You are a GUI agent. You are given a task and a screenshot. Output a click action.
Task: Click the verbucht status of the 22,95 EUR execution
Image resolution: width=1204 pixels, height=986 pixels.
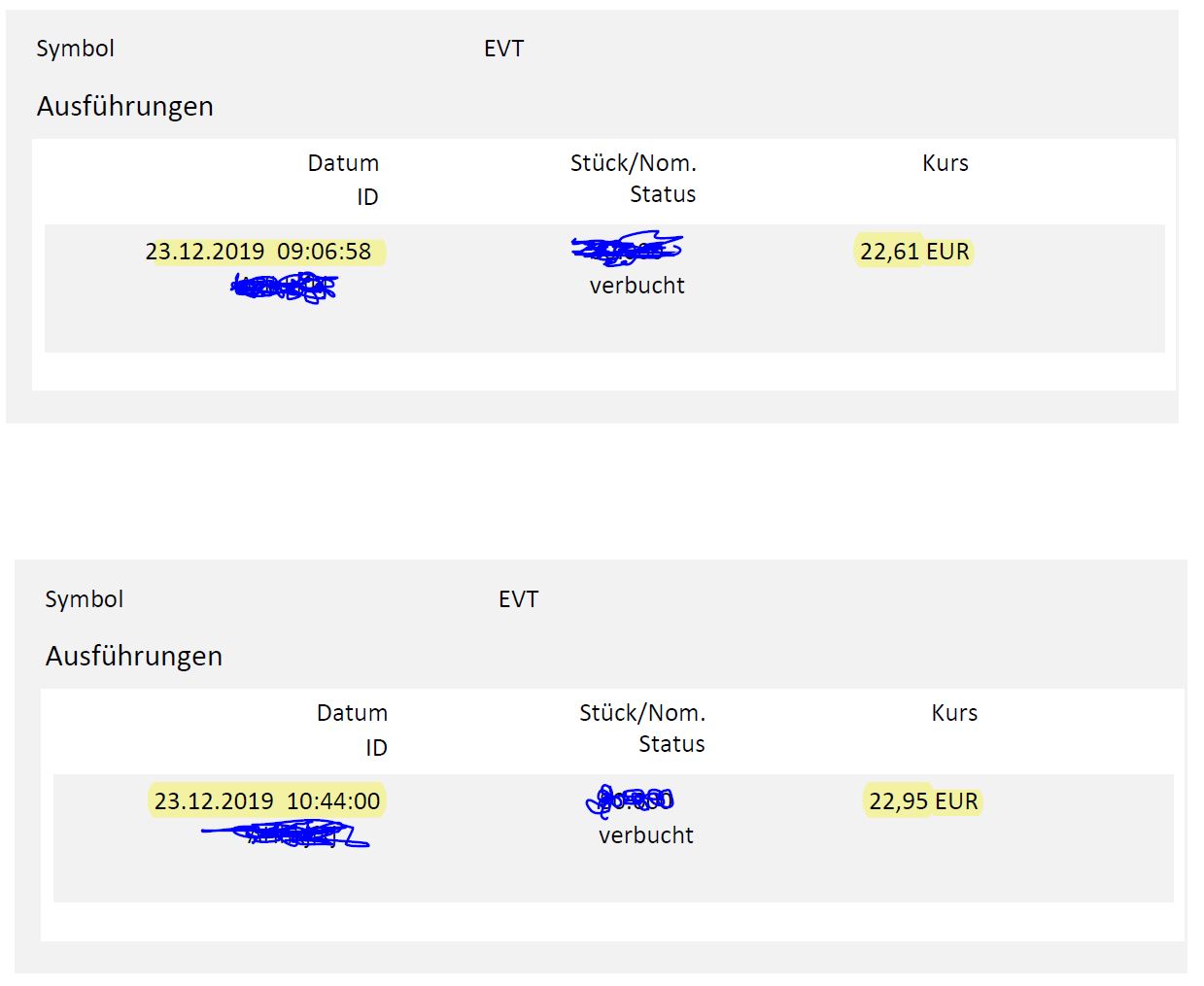(646, 835)
